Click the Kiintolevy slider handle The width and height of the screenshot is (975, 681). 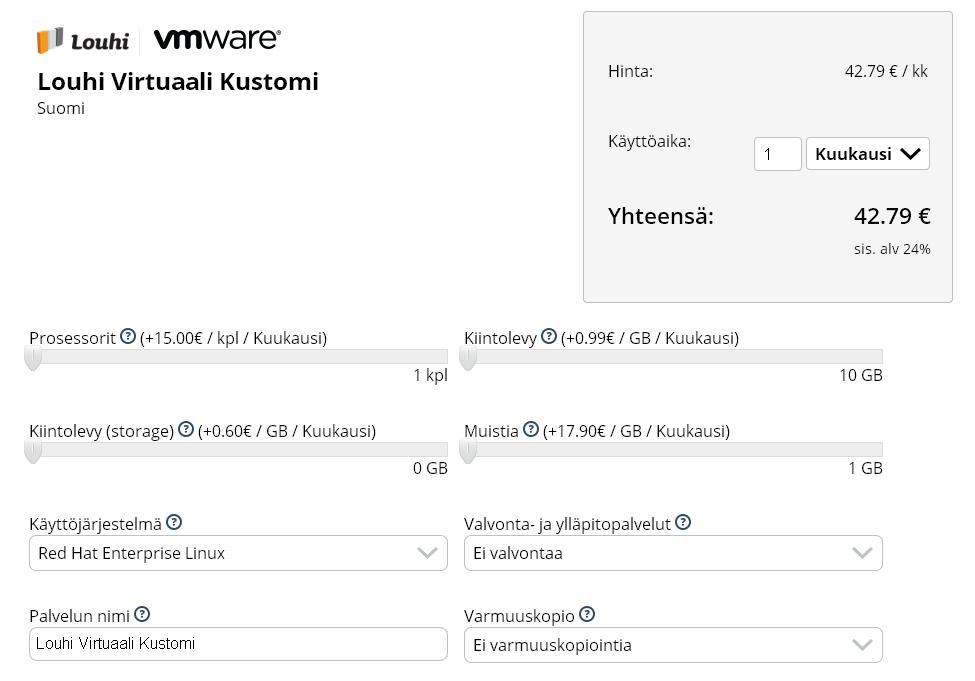click(x=468, y=359)
